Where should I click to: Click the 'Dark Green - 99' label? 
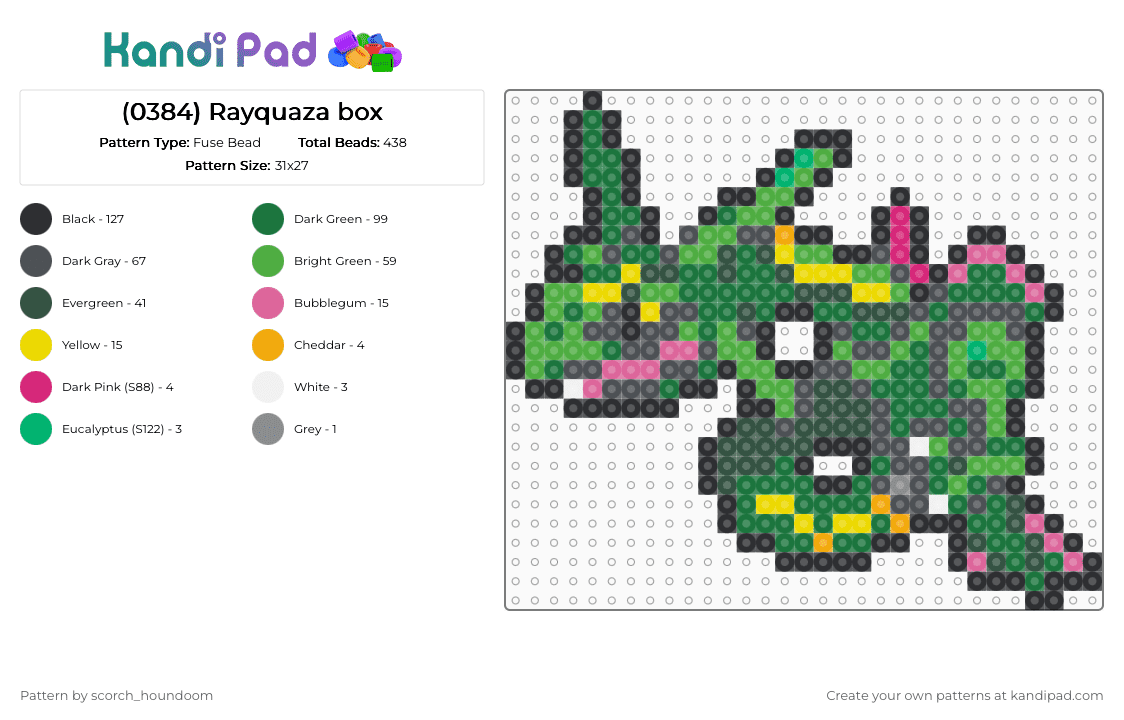(340, 219)
